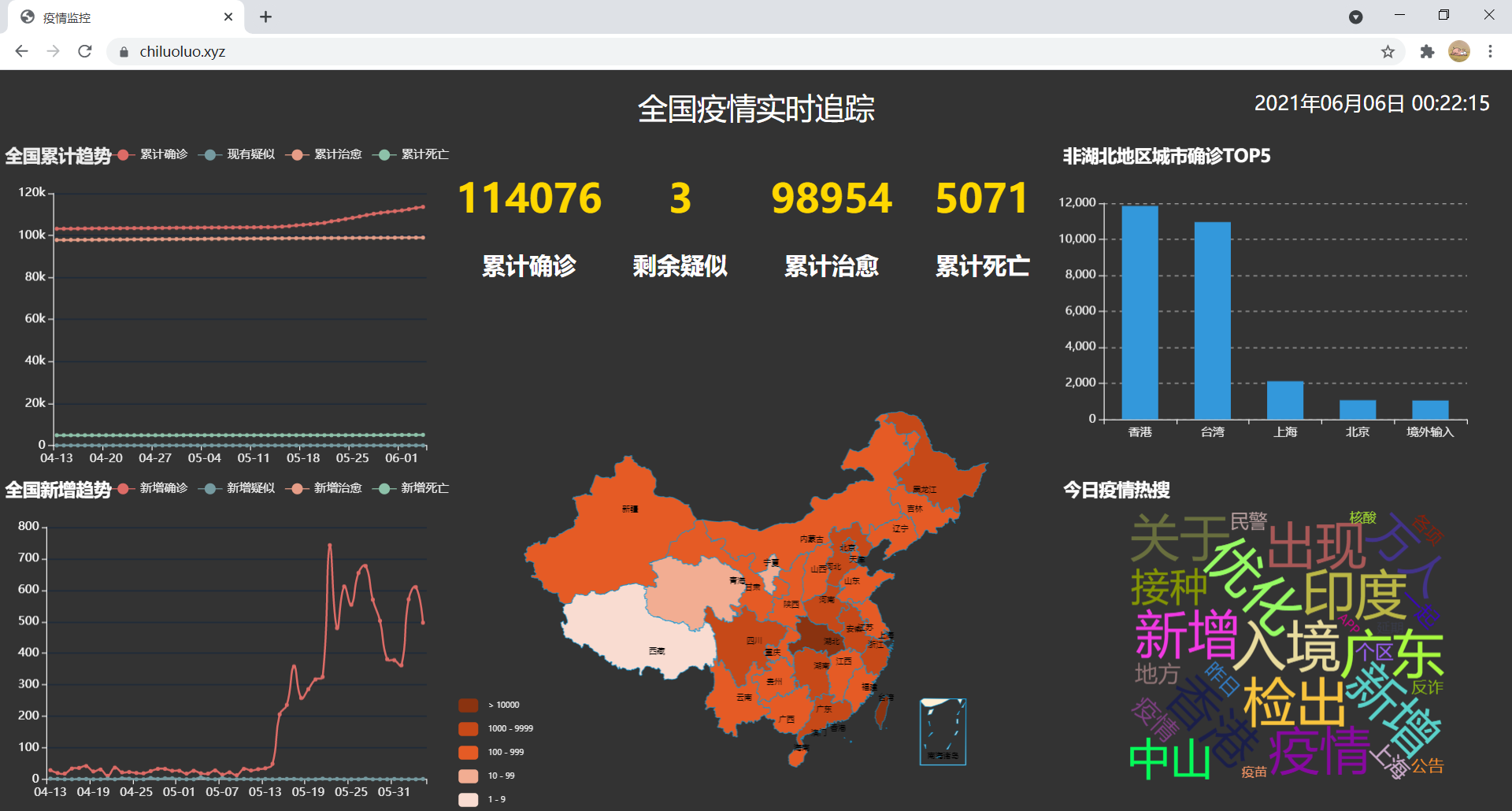View site security lock info
The width and height of the screenshot is (1512, 811).
pyautogui.click(x=124, y=52)
